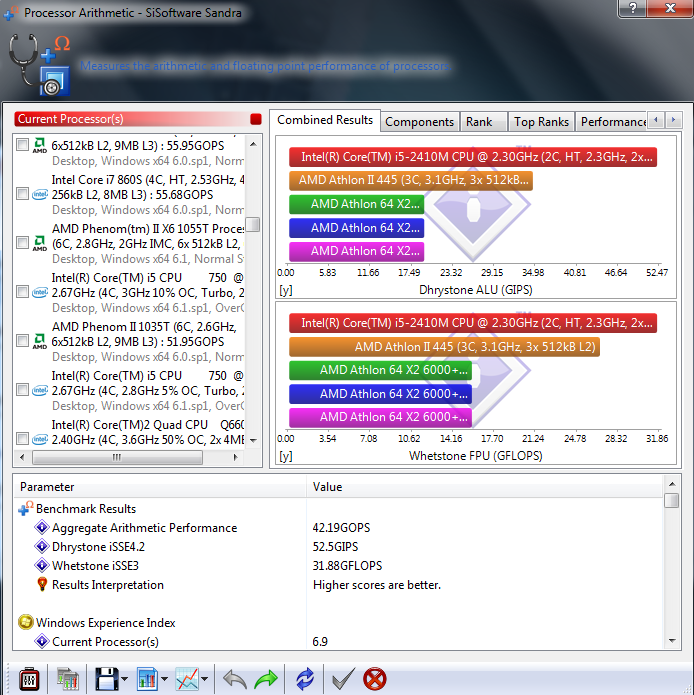Click the diamond icon beside Whetstone iSSE3
The width and height of the screenshot is (694, 695).
coord(42,566)
